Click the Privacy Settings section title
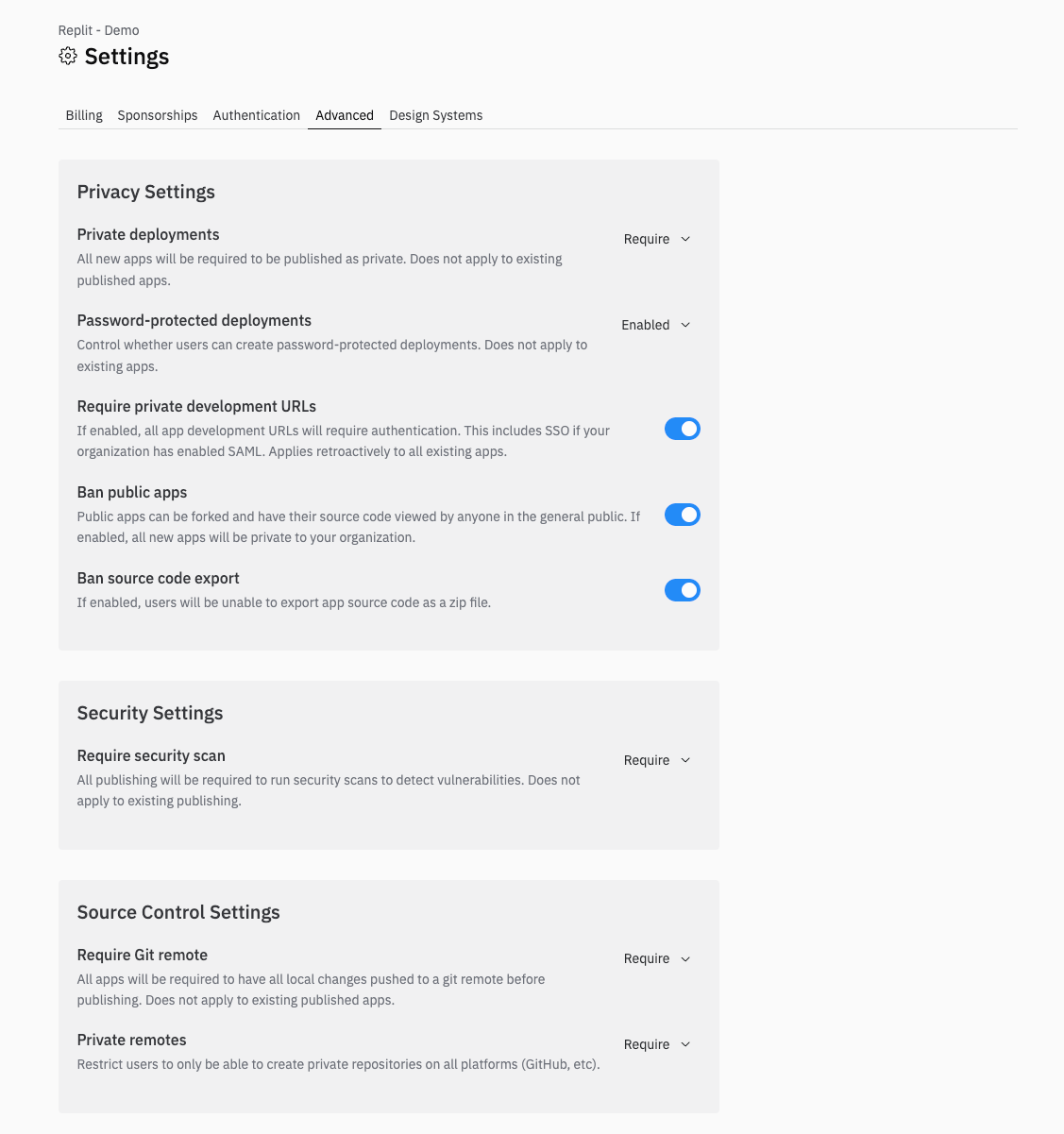 145,192
